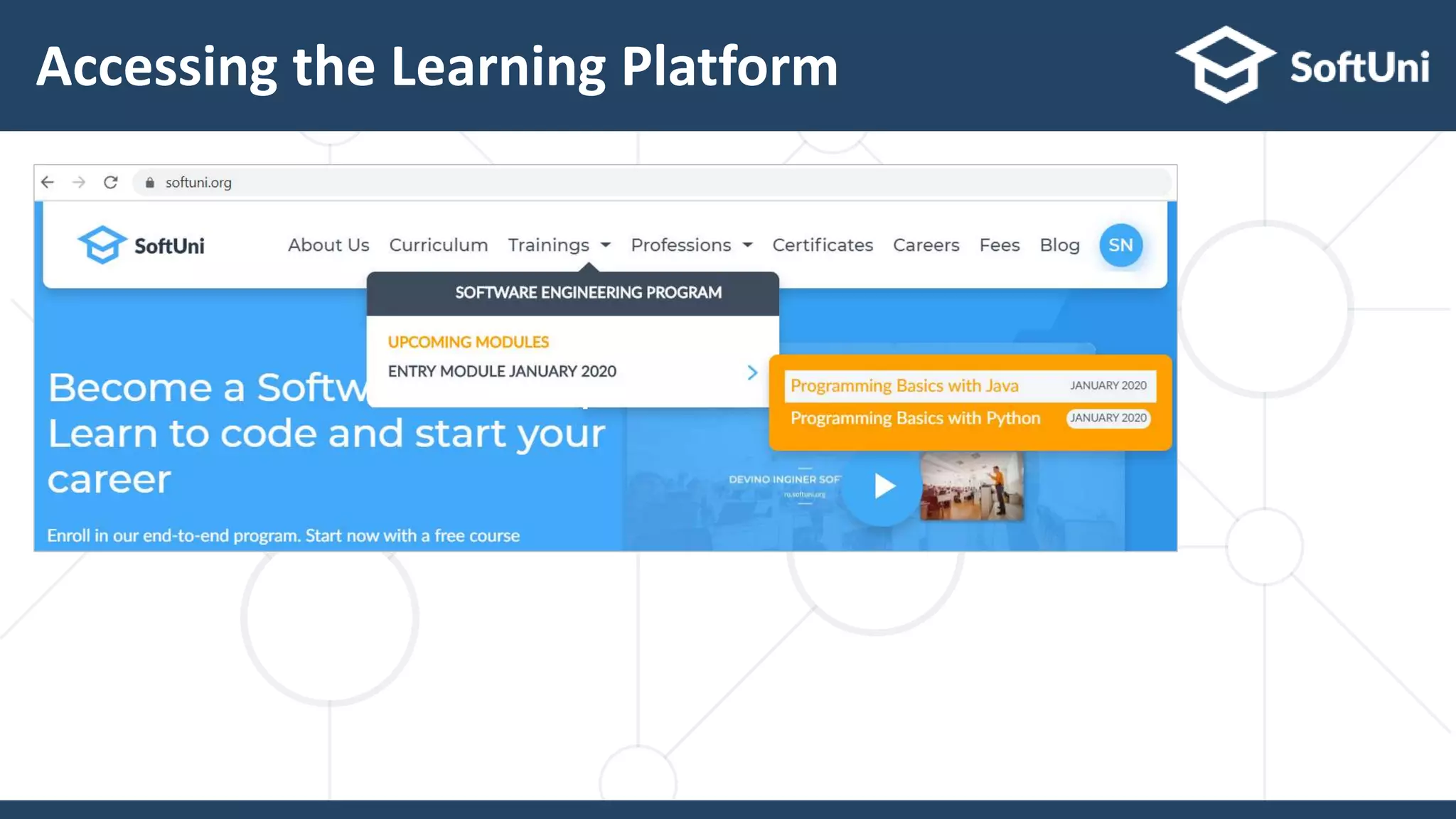Open the SN user profile avatar

1121,245
